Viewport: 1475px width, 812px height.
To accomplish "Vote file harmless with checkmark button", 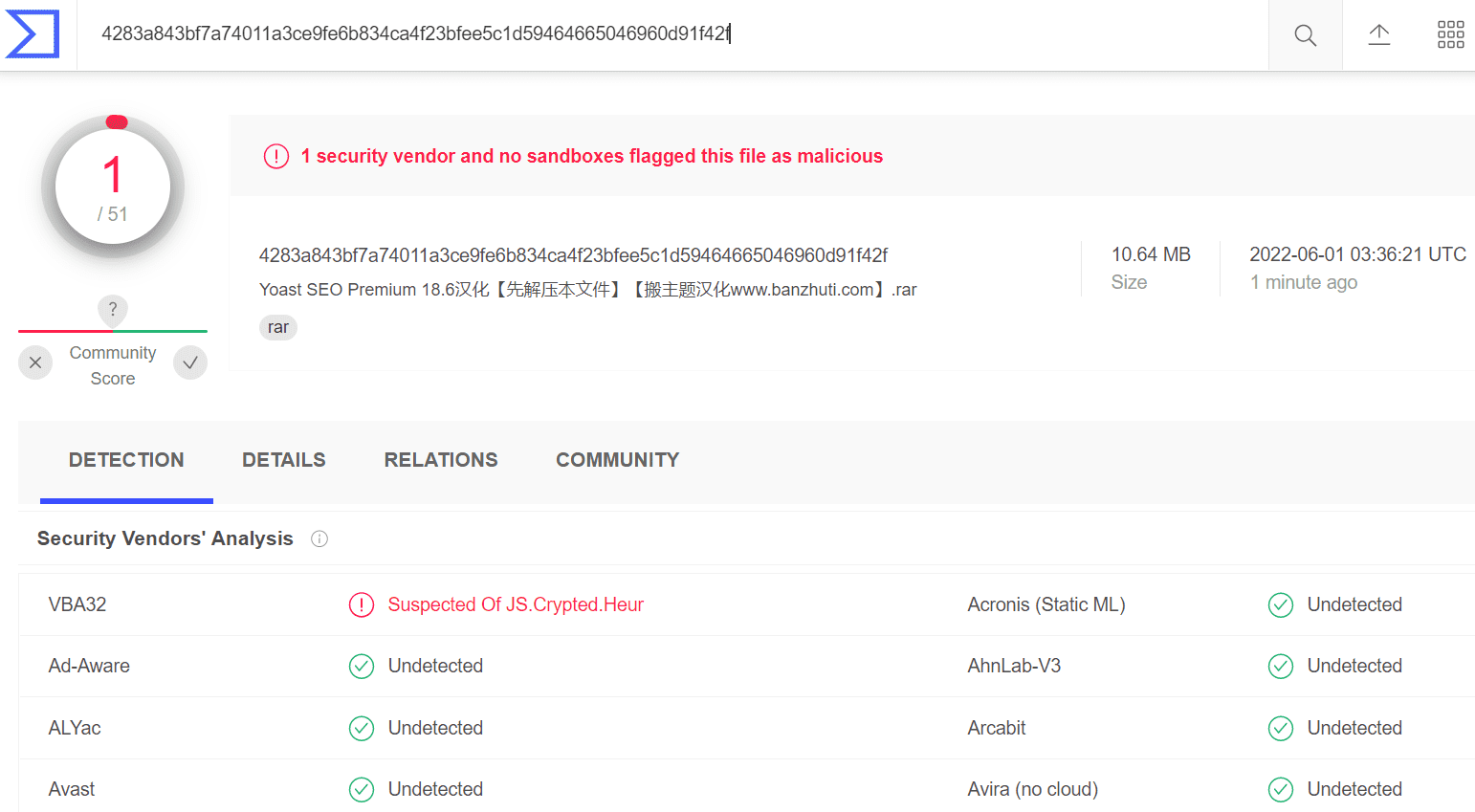I will coord(190,362).
